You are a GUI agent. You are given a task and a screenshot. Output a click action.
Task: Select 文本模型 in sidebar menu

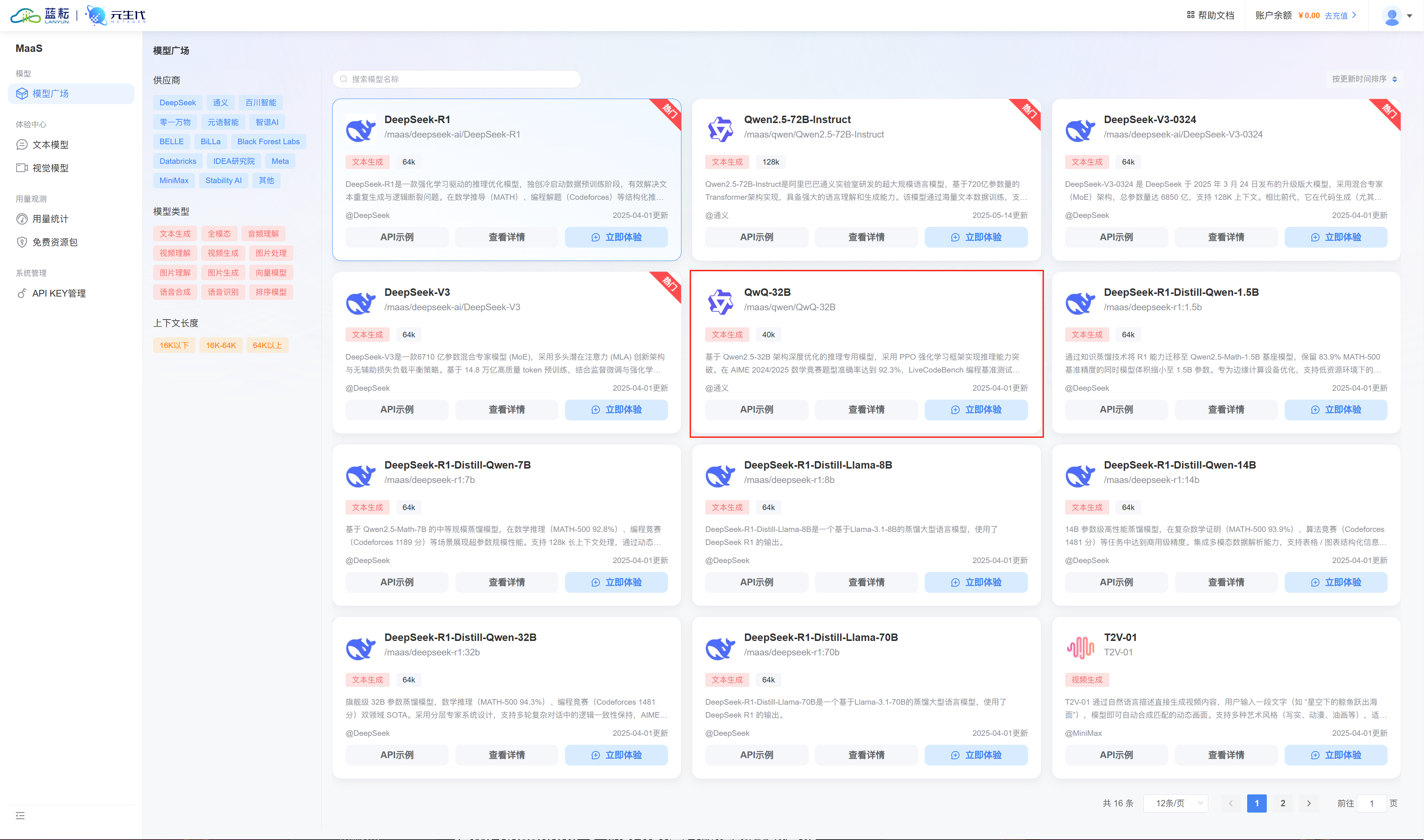tap(50, 145)
